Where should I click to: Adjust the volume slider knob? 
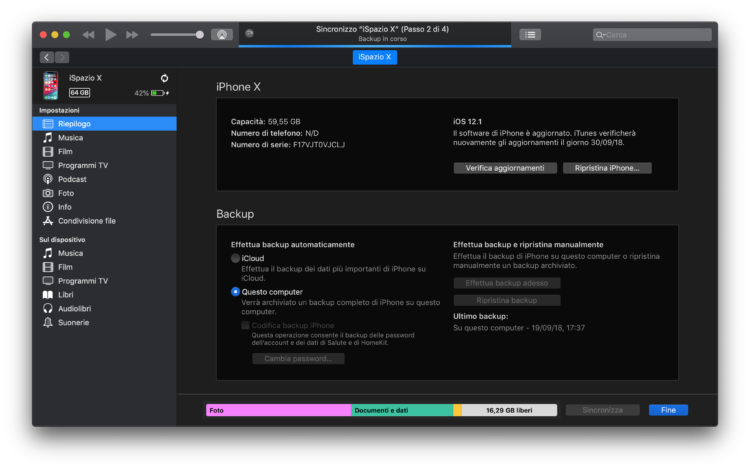(x=199, y=34)
